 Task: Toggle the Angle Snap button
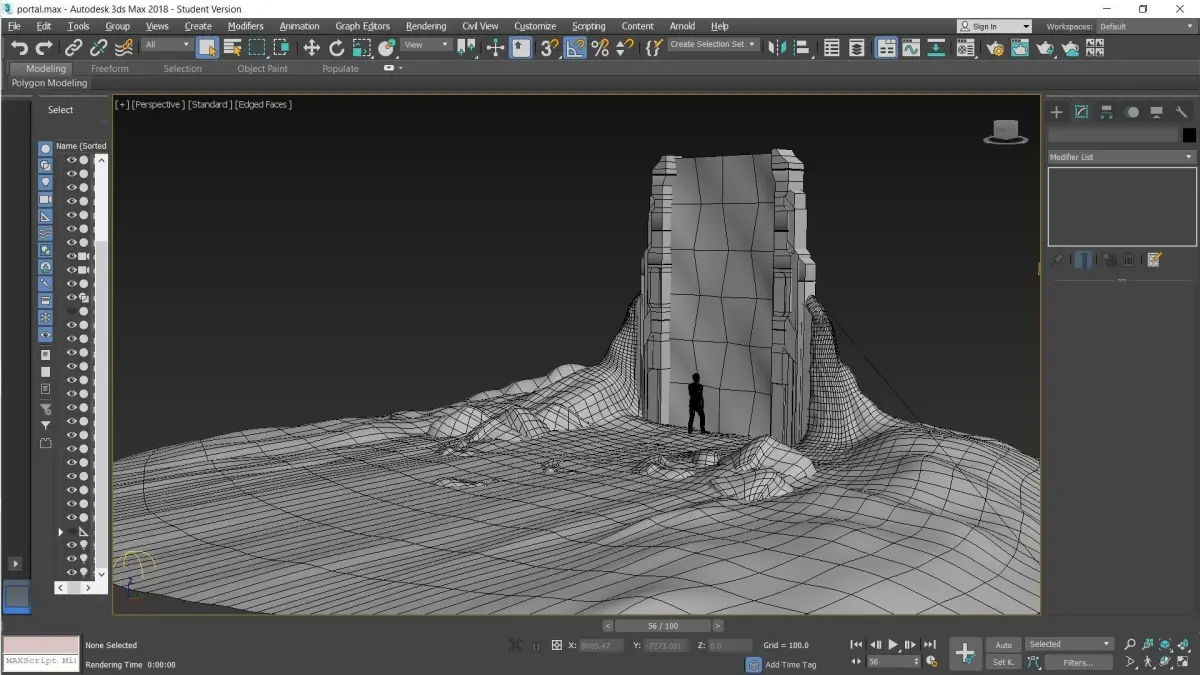coord(575,47)
